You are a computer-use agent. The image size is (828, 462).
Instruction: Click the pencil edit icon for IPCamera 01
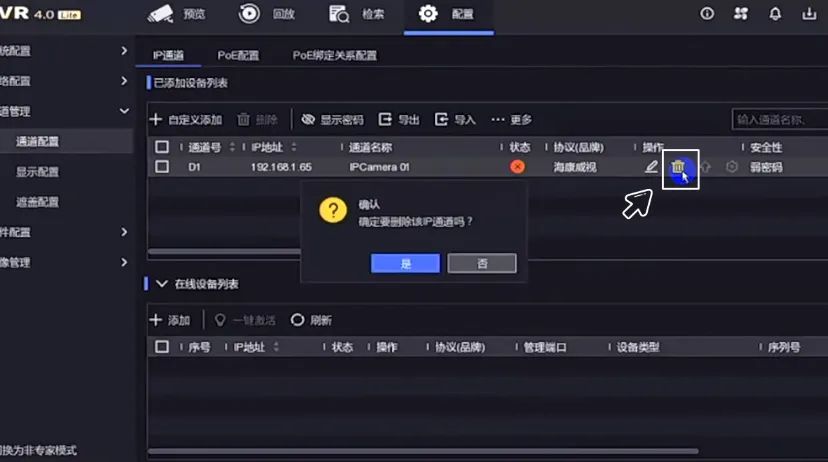point(651,167)
